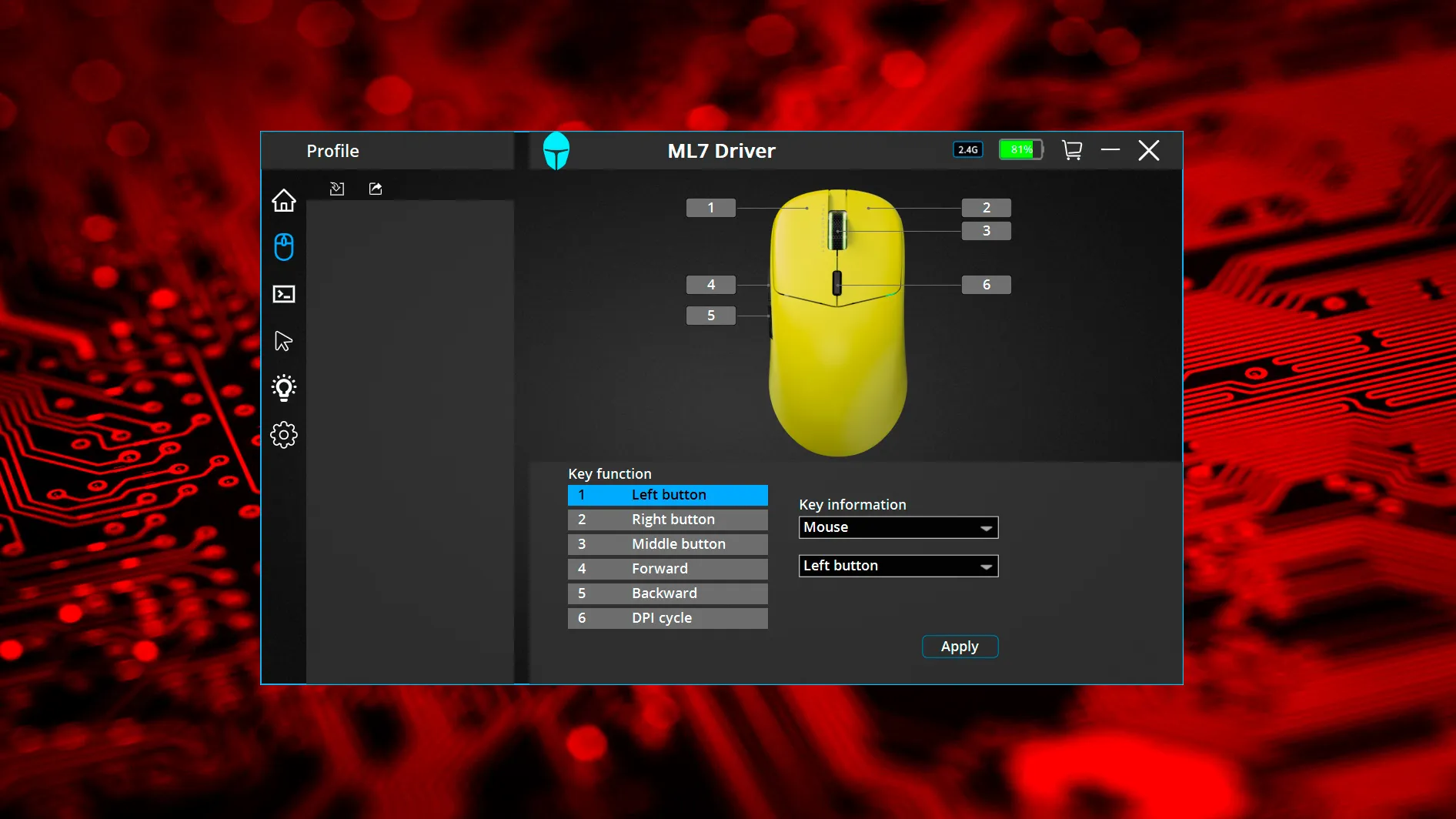Click the Apply button
Viewport: 1456px width, 819px height.
click(960, 647)
